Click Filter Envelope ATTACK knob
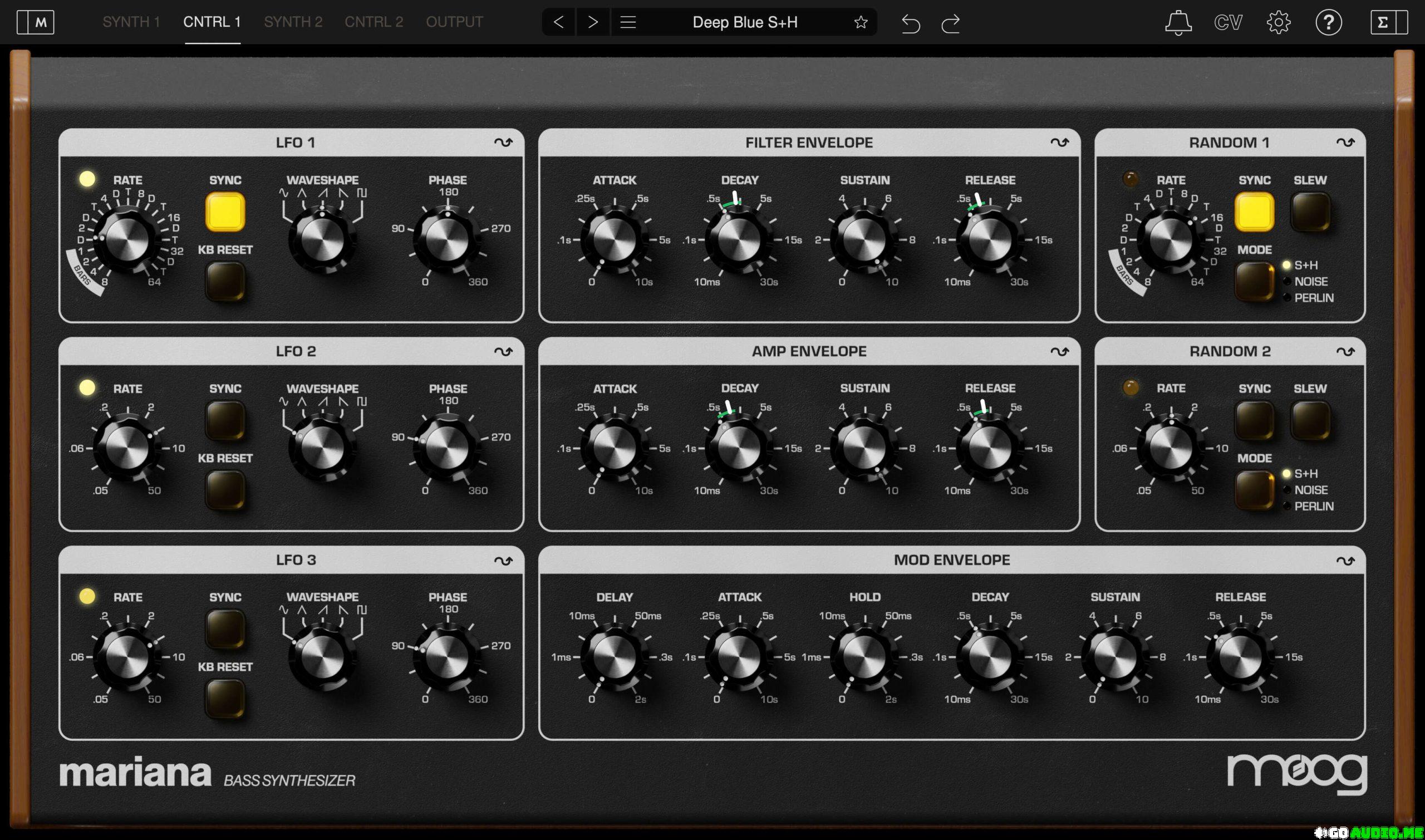 click(614, 239)
